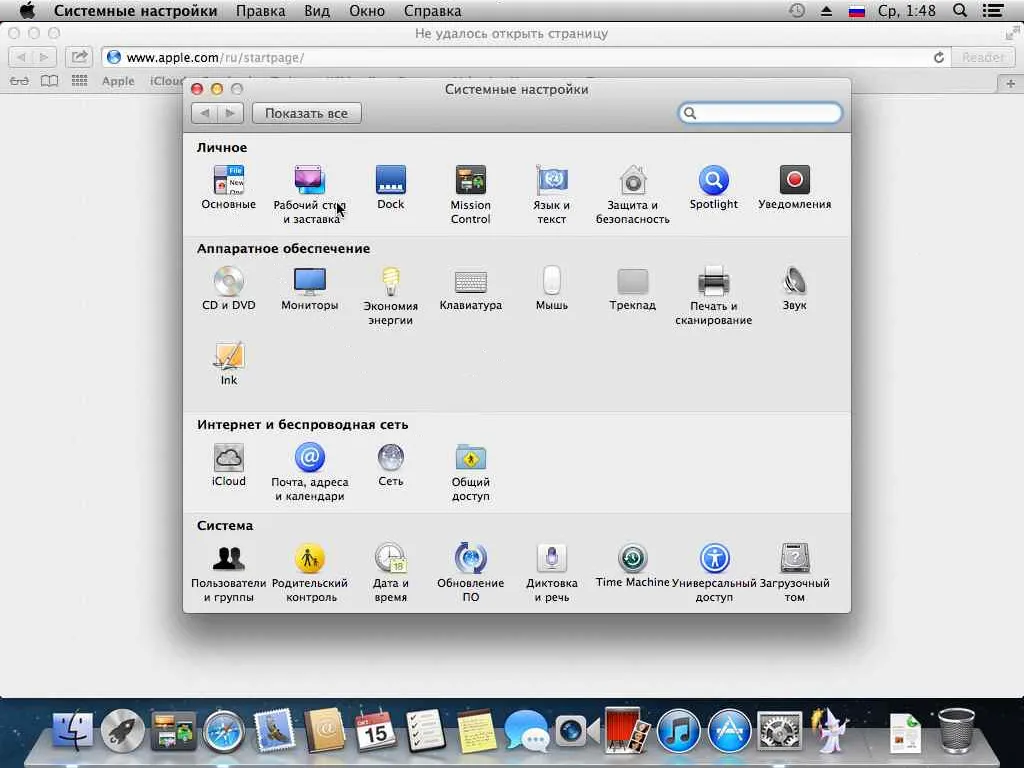Open Почта, адреса и календари pane
The width and height of the screenshot is (1024, 768).
coord(310,472)
